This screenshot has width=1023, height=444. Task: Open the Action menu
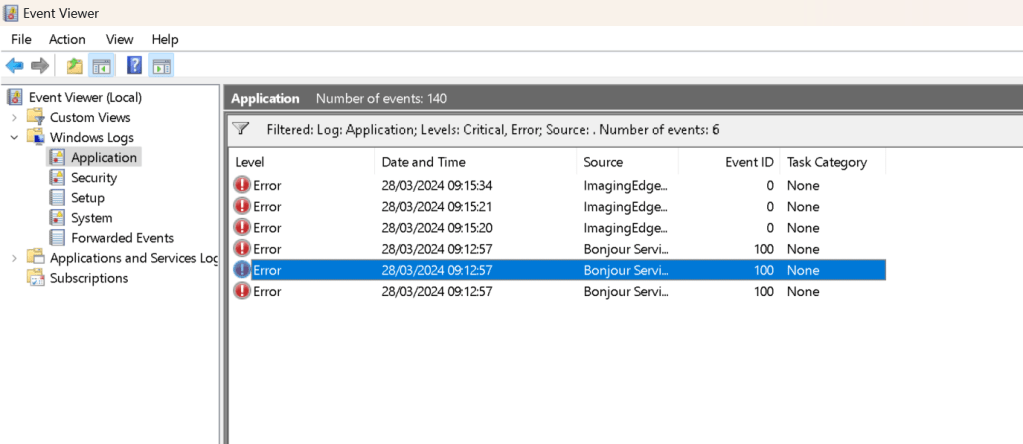pyautogui.click(x=67, y=40)
